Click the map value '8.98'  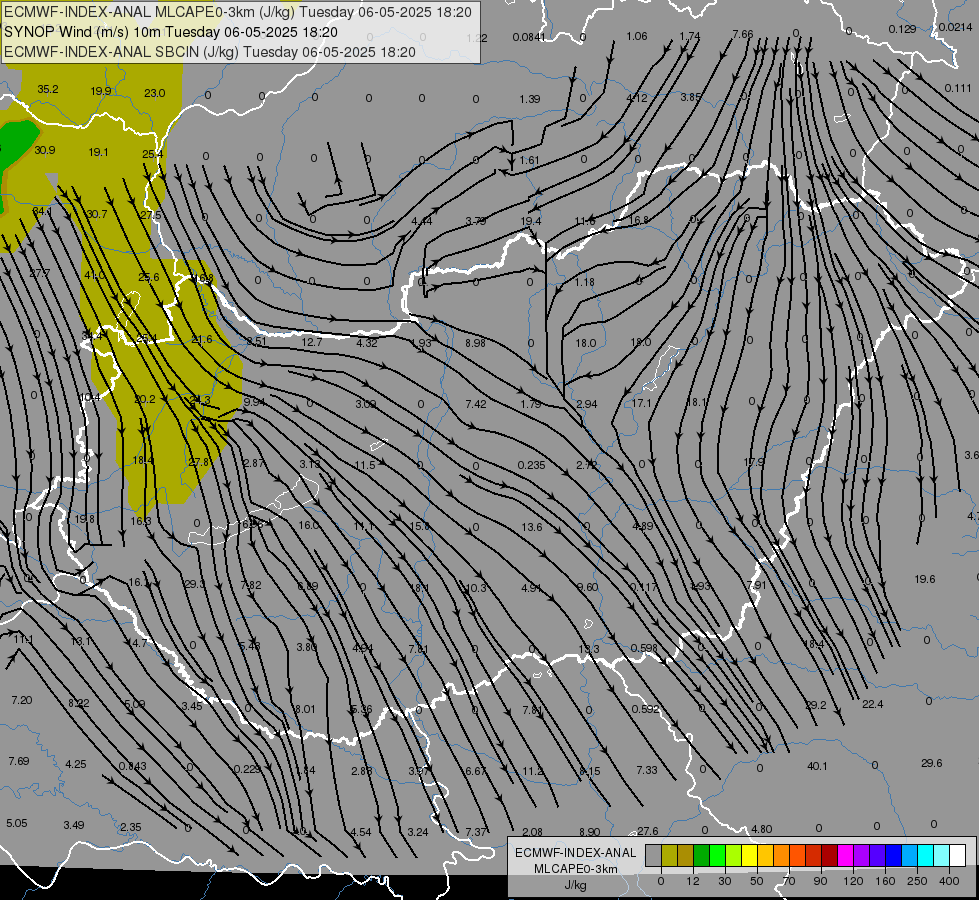click(x=475, y=342)
